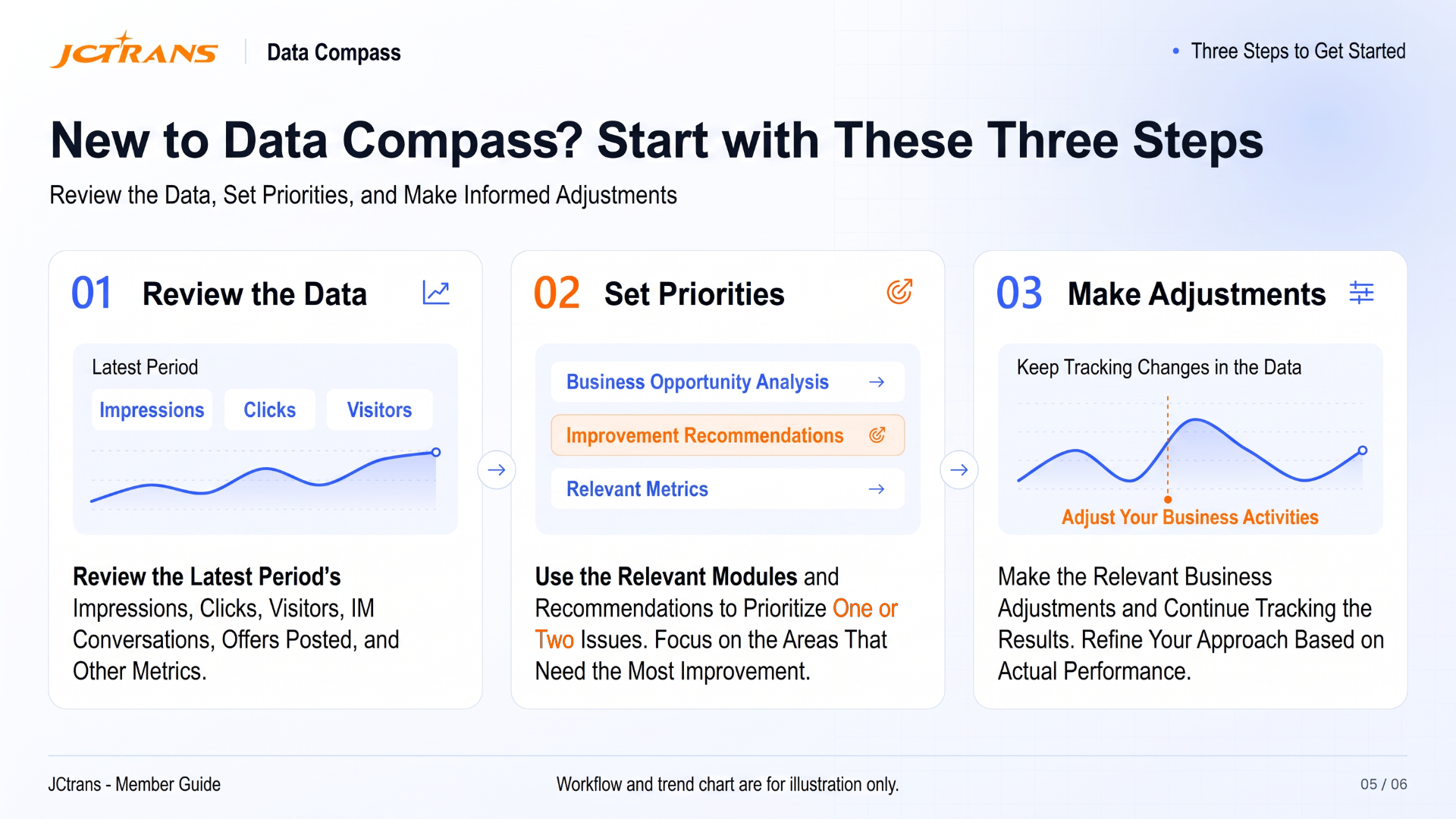The height and width of the screenshot is (819, 1456).
Task: Click the target icon in Improvement Recommendations row
Action: (877, 435)
